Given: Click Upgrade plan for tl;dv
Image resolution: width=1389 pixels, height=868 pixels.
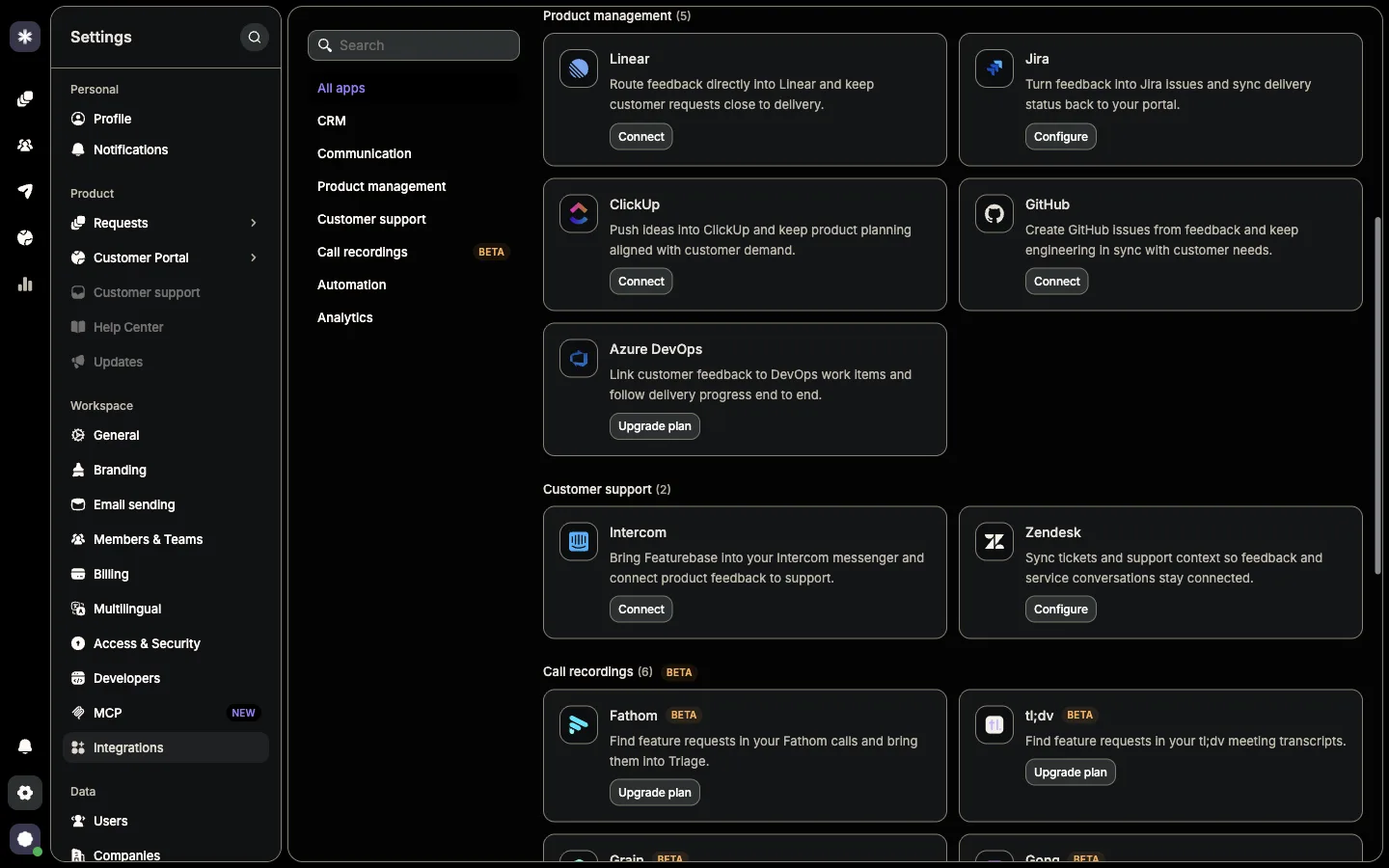Looking at the screenshot, I should 1070,773.
